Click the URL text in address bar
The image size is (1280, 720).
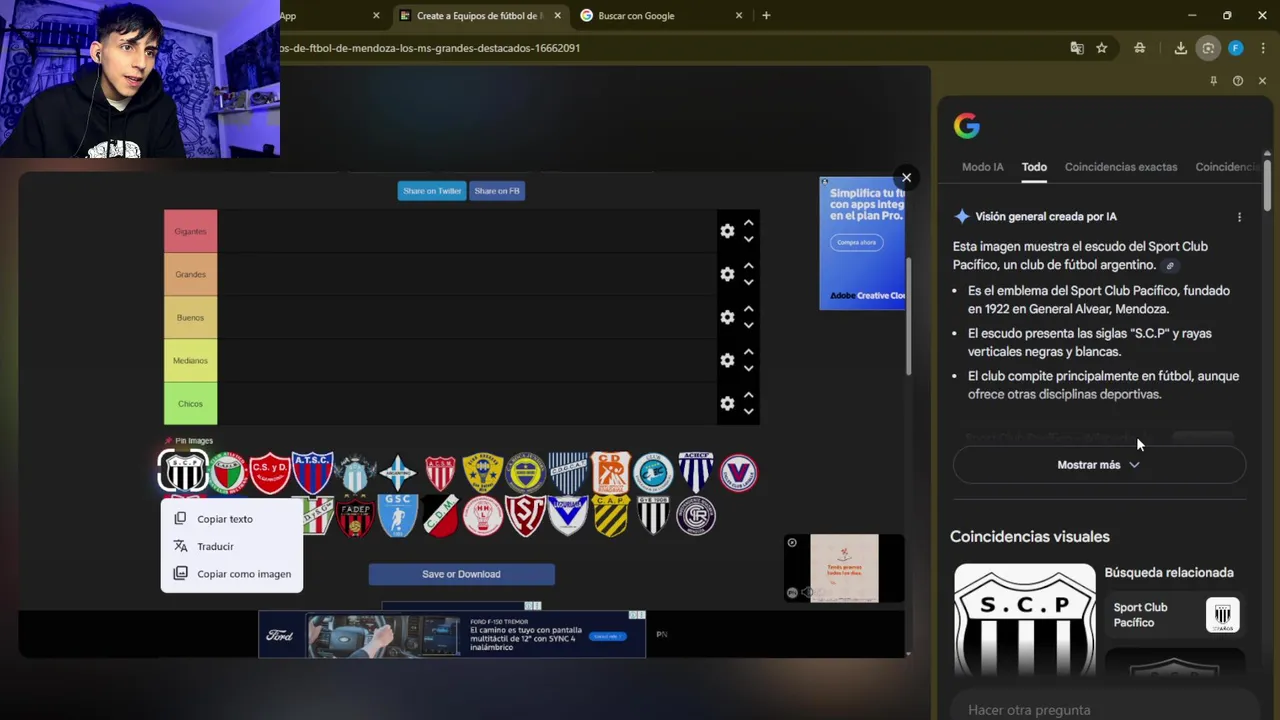(430, 48)
